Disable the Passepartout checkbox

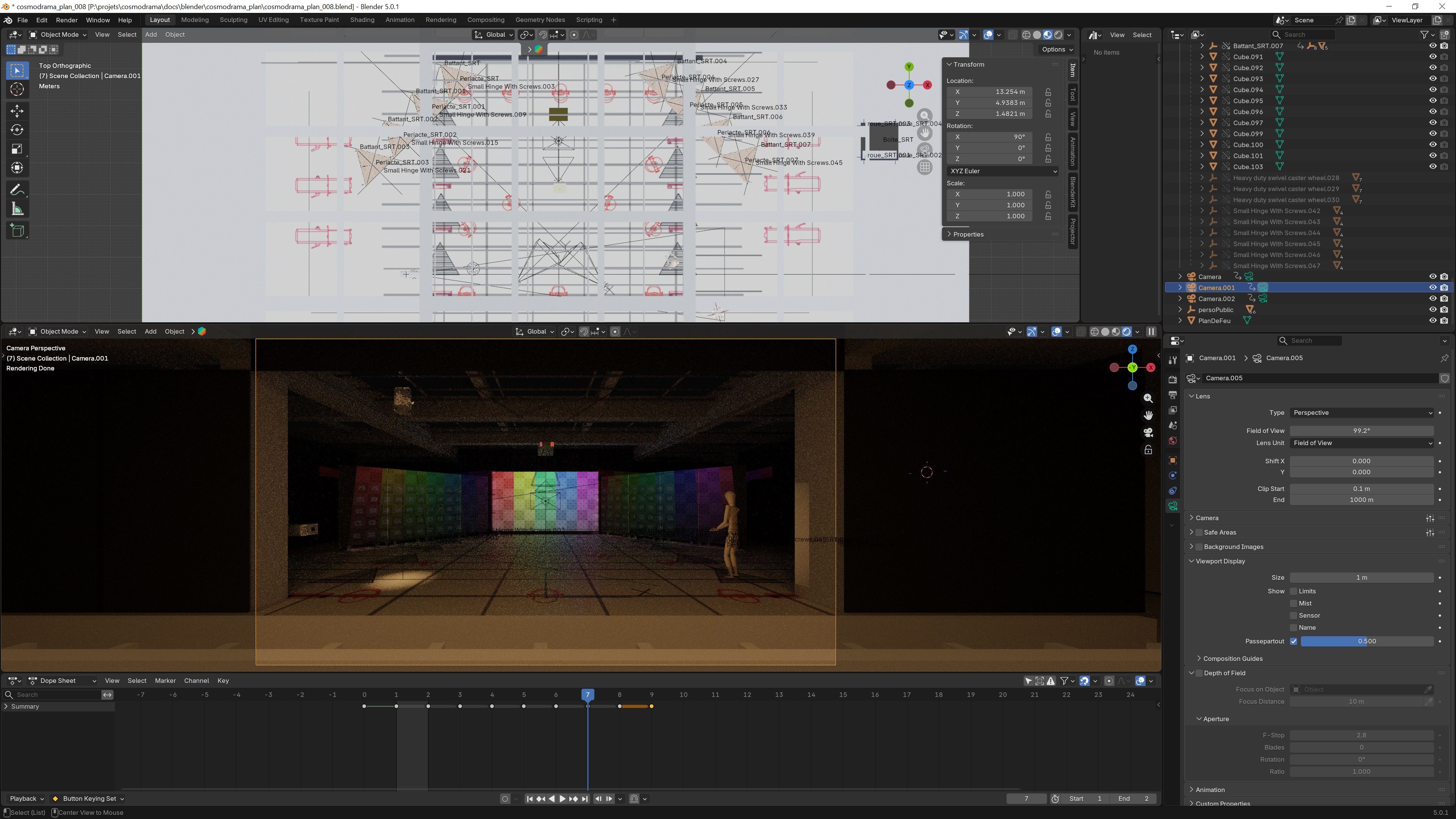coord(1293,641)
